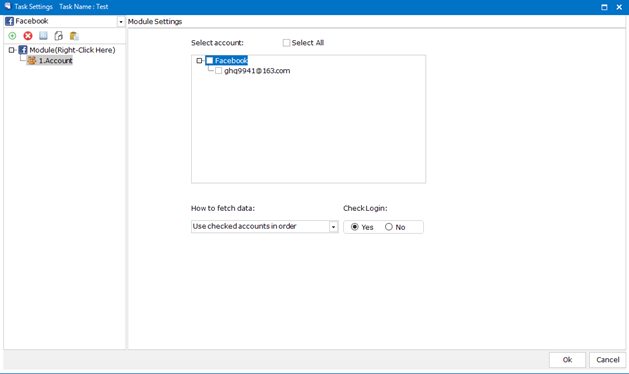The width and height of the screenshot is (629, 374).
Task: Click the copy module icon
Action: 59,36
